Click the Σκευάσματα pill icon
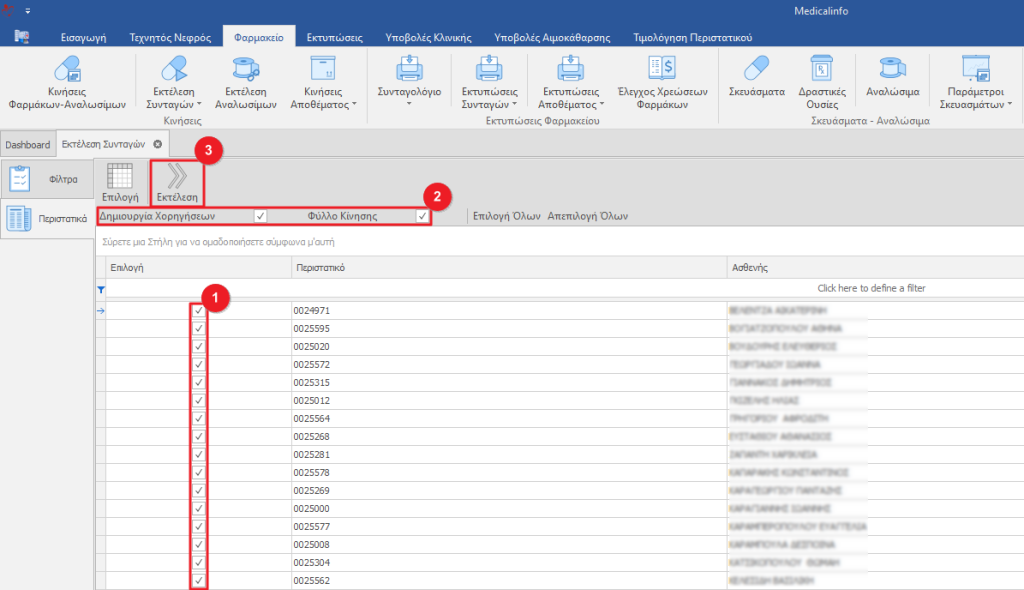 (757, 70)
